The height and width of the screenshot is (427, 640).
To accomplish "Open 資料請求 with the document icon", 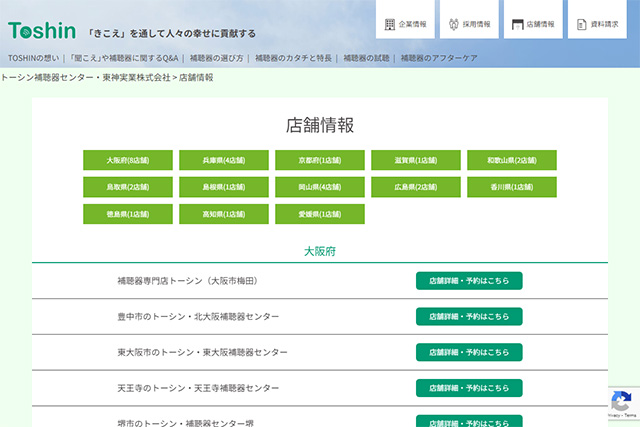I will [x=596, y=23].
